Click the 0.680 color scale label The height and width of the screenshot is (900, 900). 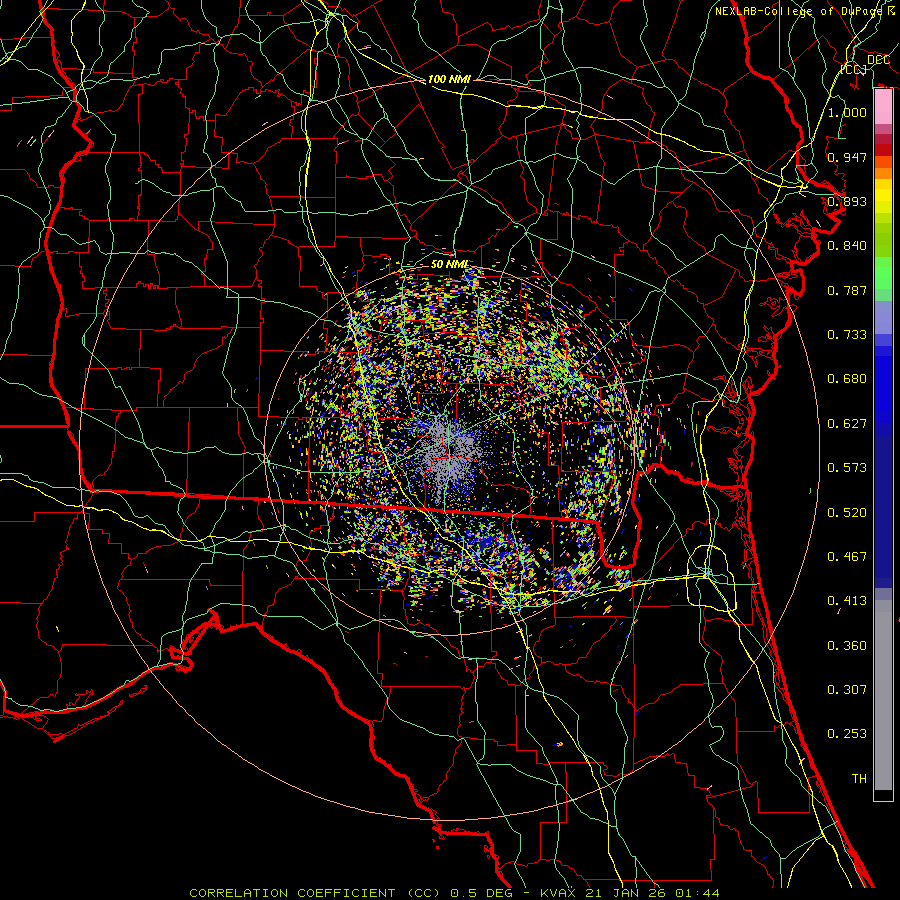[x=847, y=378]
